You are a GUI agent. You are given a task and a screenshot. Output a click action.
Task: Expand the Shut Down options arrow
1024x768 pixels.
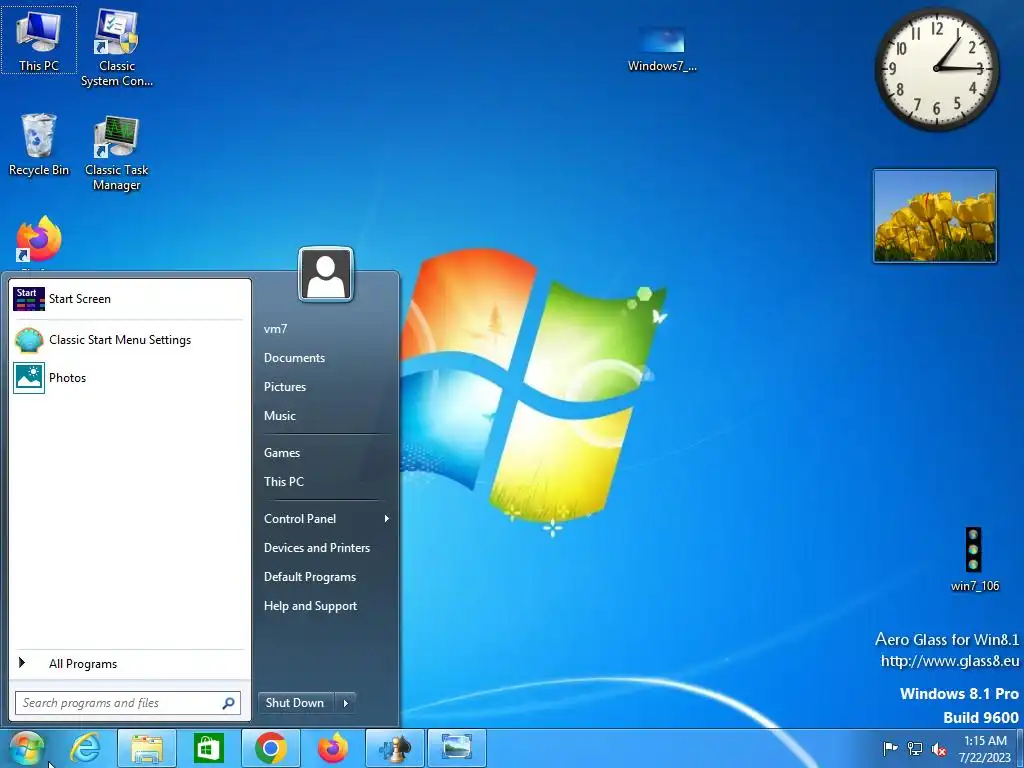(x=345, y=703)
